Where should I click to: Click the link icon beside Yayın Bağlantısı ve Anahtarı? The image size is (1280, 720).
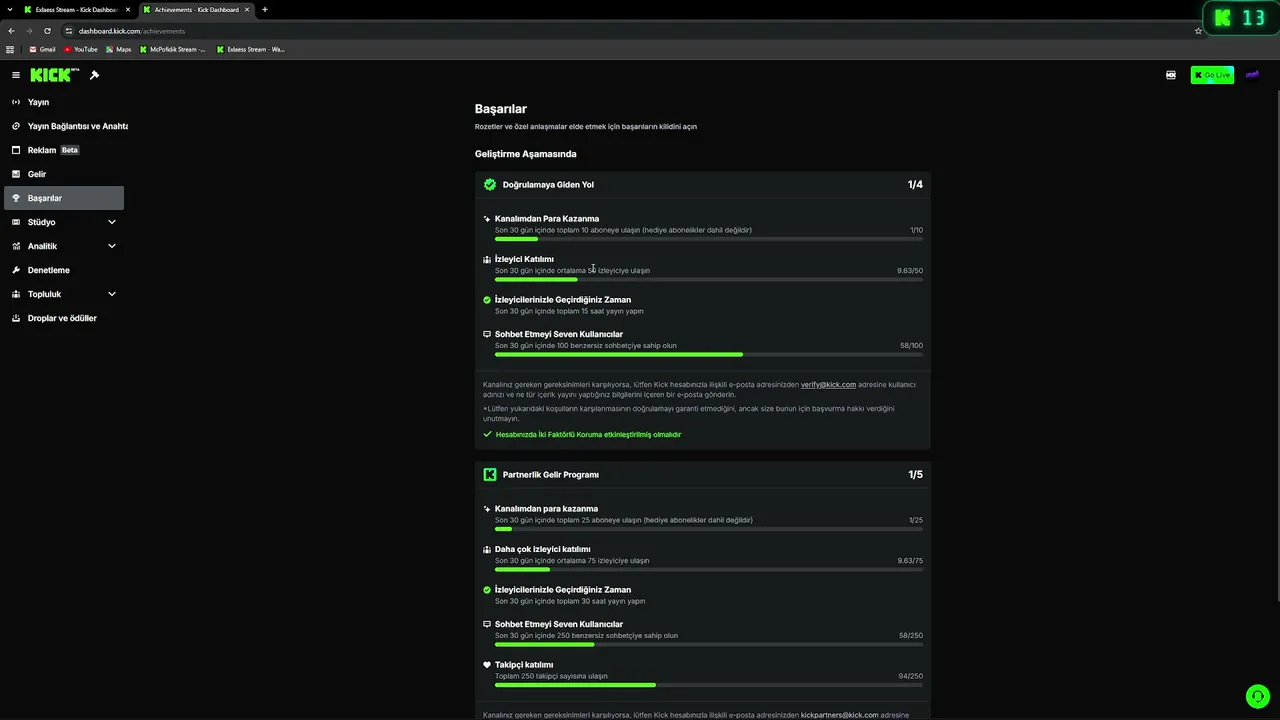[x=16, y=126]
